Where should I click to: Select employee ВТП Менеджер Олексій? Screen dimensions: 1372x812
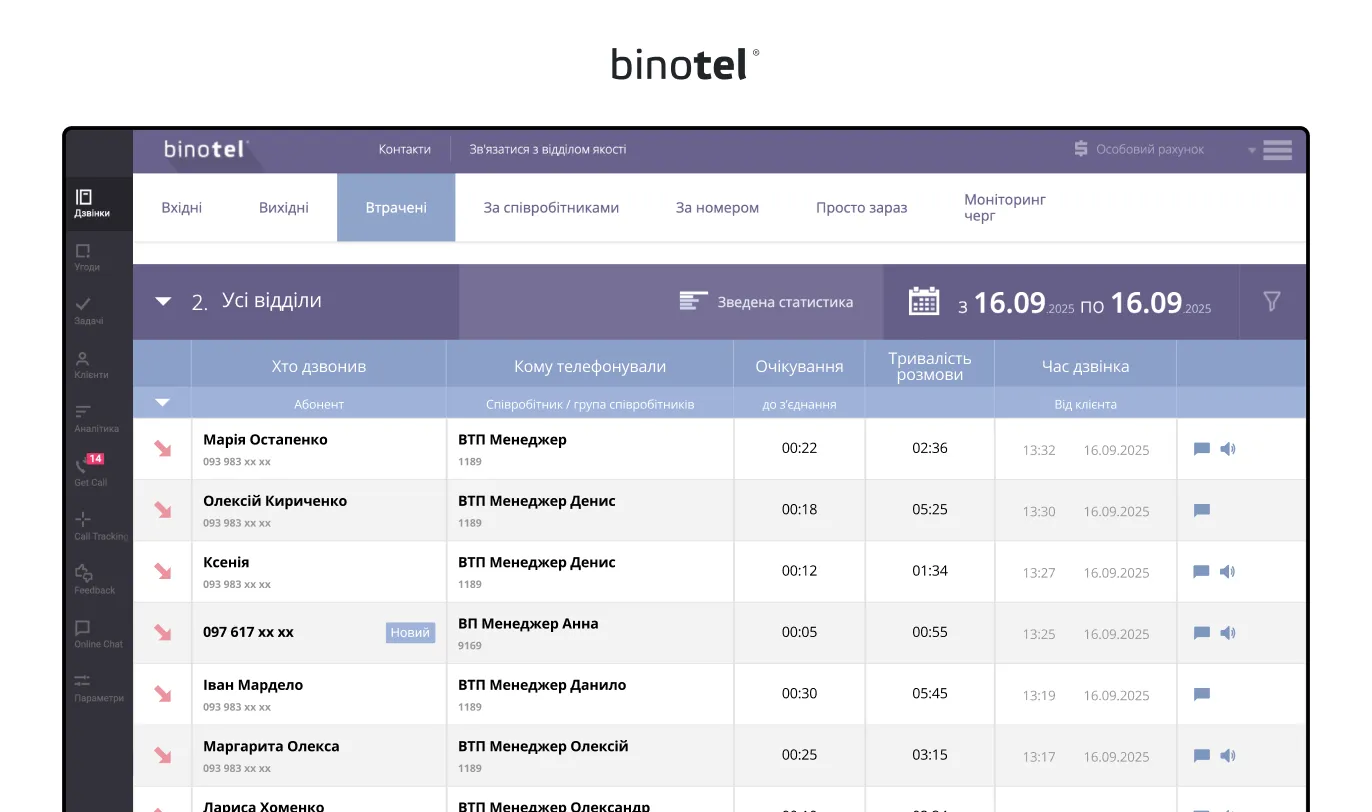tap(543, 746)
